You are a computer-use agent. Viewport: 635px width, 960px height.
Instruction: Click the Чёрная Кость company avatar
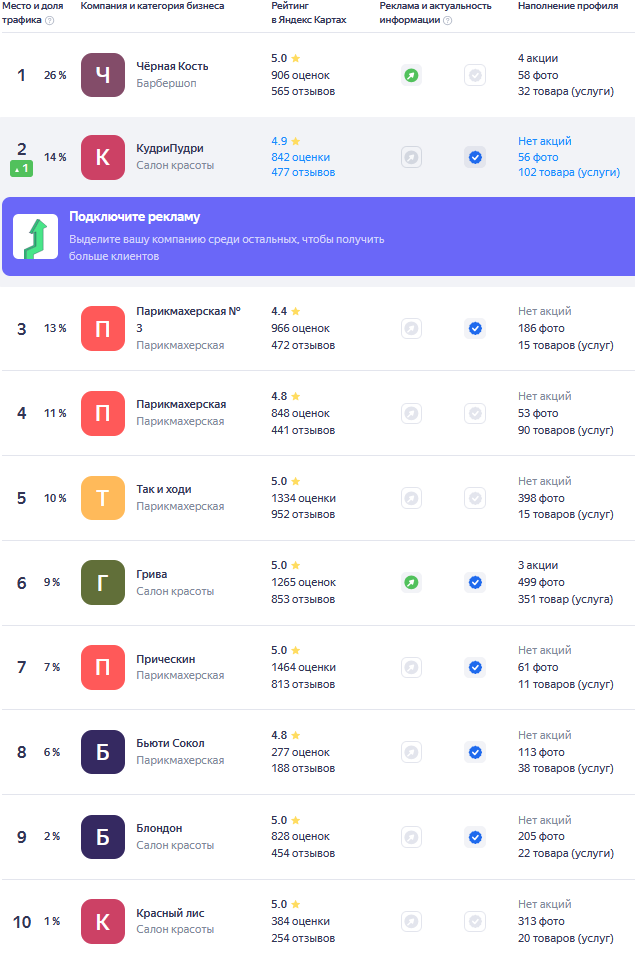click(x=103, y=75)
